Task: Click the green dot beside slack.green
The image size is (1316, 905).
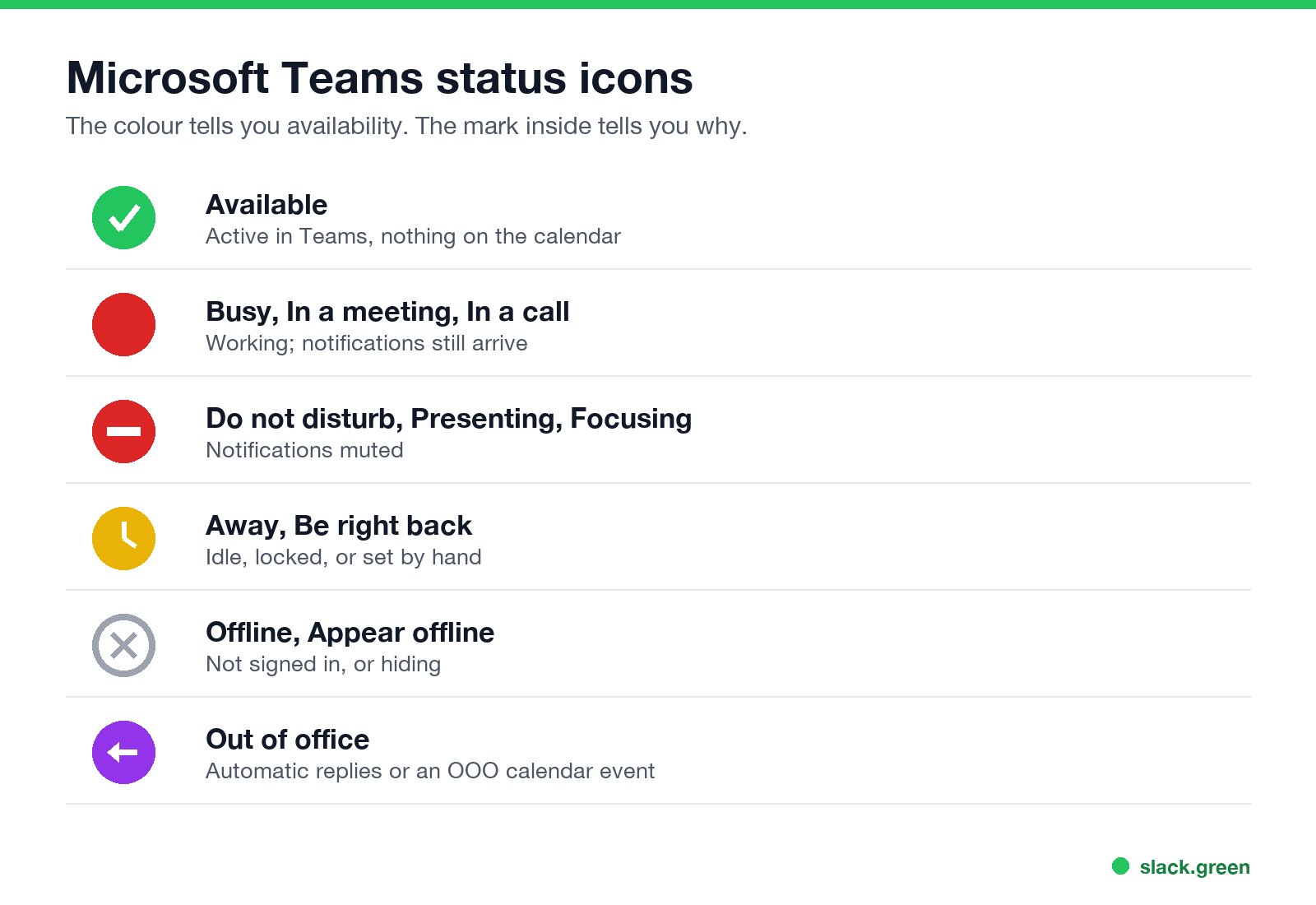Action: (1120, 866)
